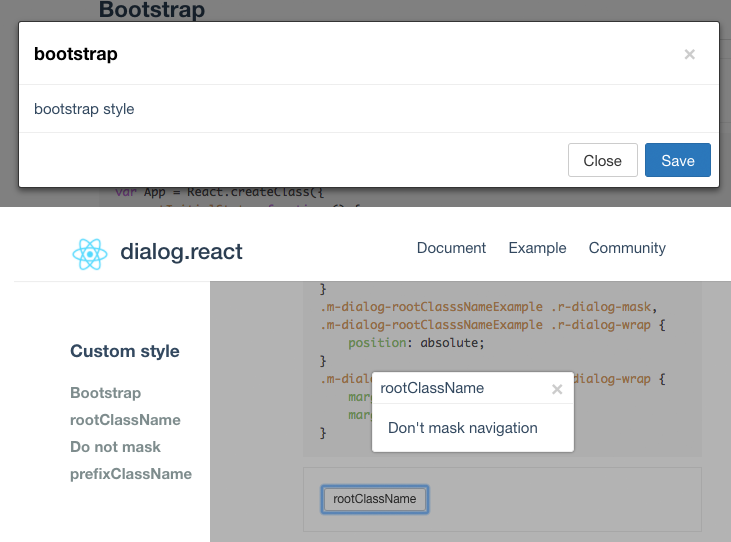Click the focused rootClassName demo button
The width and height of the screenshot is (731, 542).
(374, 499)
